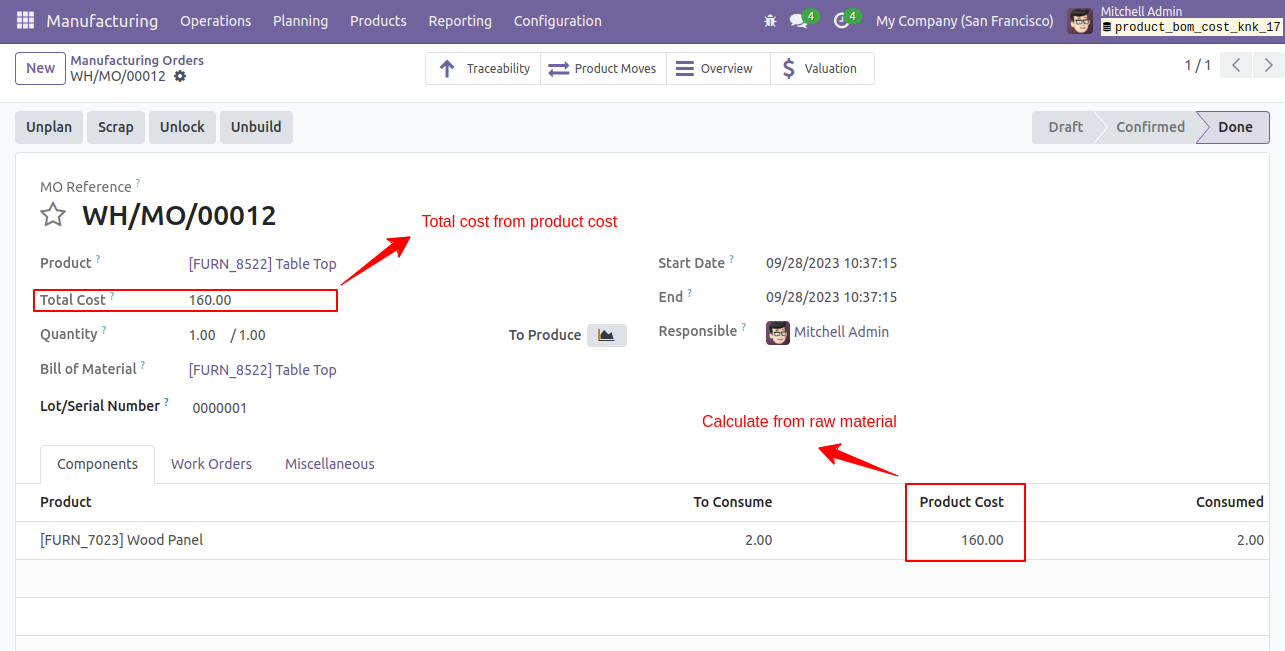Sort by Consumed column header

(x=1230, y=502)
